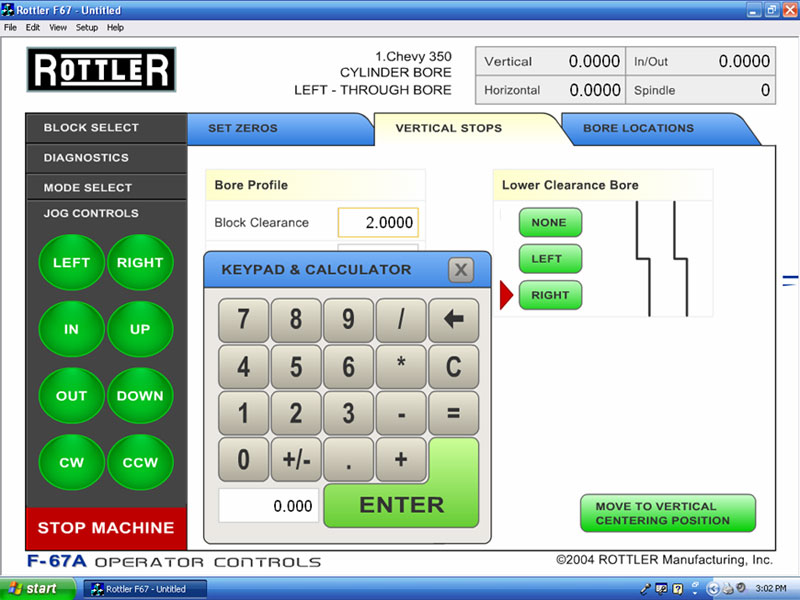Viewport: 800px width, 600px height.
Task: Jog the machine LEFT
Action: [x=71, y=263]
